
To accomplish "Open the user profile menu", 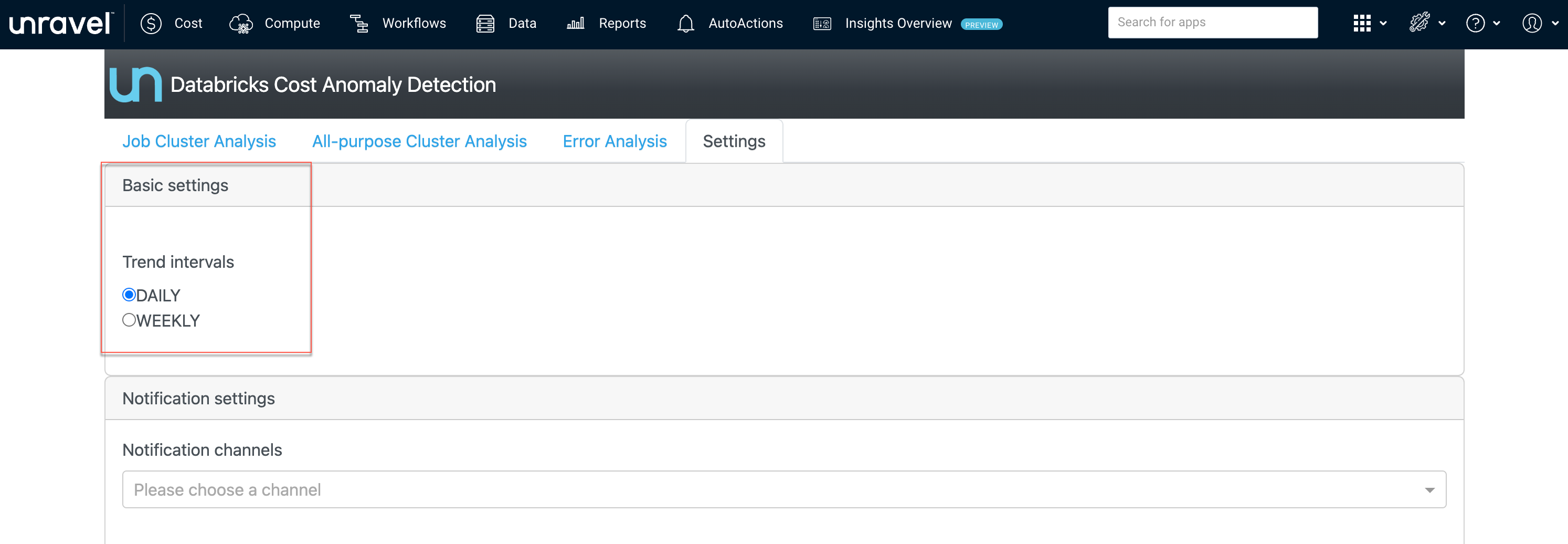I will coord(1531,24).
